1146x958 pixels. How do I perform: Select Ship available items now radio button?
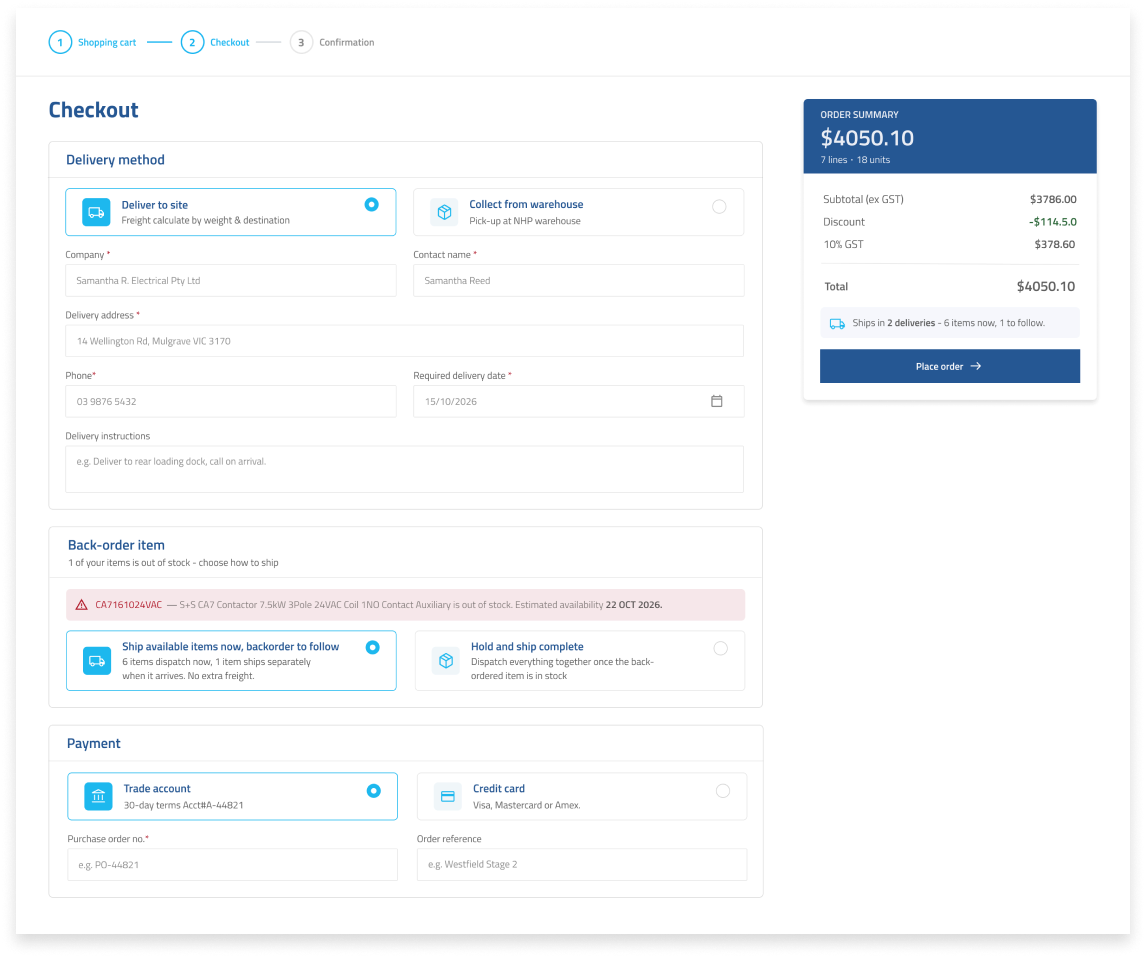pos(373,647)
